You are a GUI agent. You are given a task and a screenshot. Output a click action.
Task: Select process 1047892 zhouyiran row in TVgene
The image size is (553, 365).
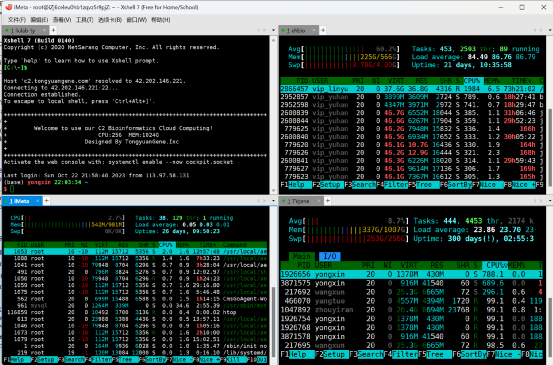click(412, 310)
